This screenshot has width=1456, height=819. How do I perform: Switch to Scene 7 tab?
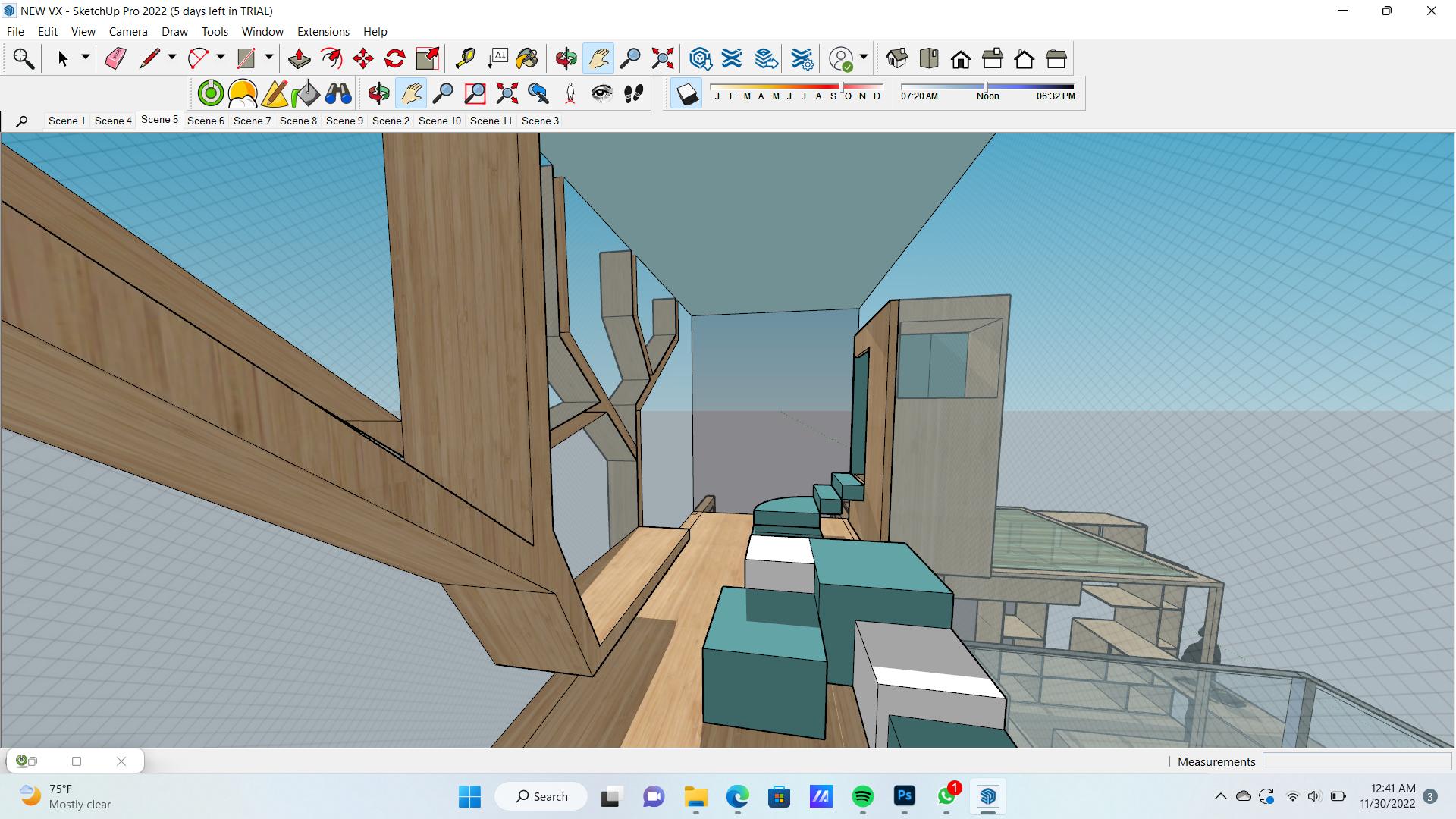(x=252, y=121)
